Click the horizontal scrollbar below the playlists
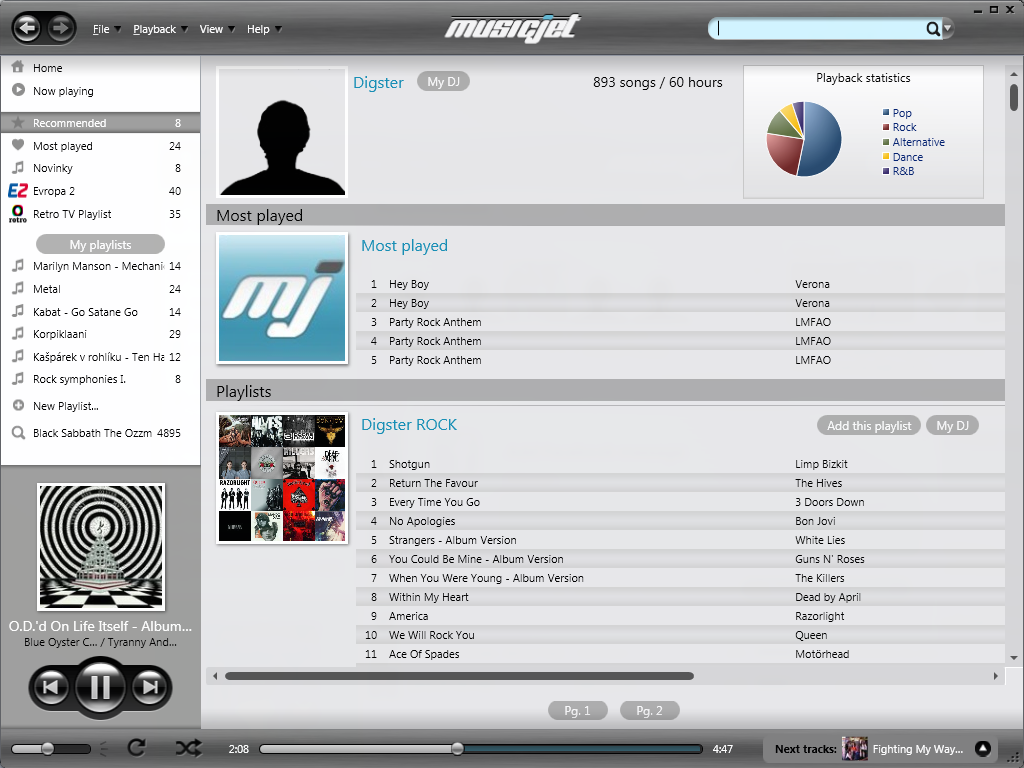 click(459, 676)
